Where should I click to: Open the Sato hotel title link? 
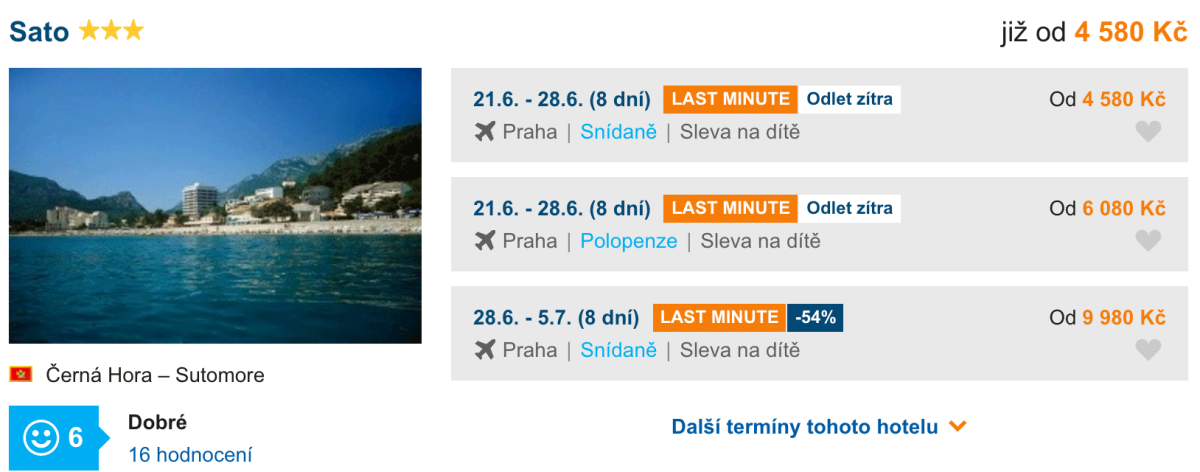tap(39, 31)
